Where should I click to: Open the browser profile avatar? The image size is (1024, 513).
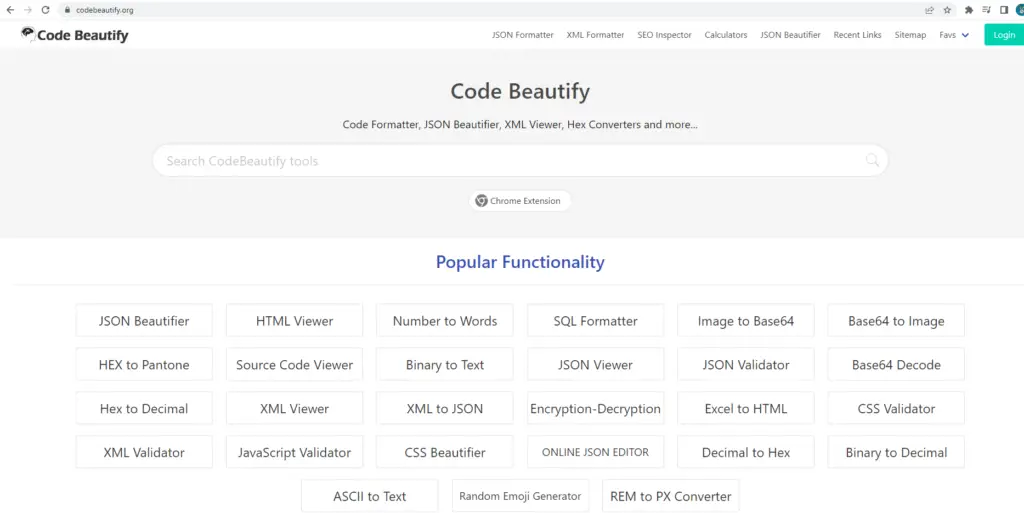(1019, 10)
